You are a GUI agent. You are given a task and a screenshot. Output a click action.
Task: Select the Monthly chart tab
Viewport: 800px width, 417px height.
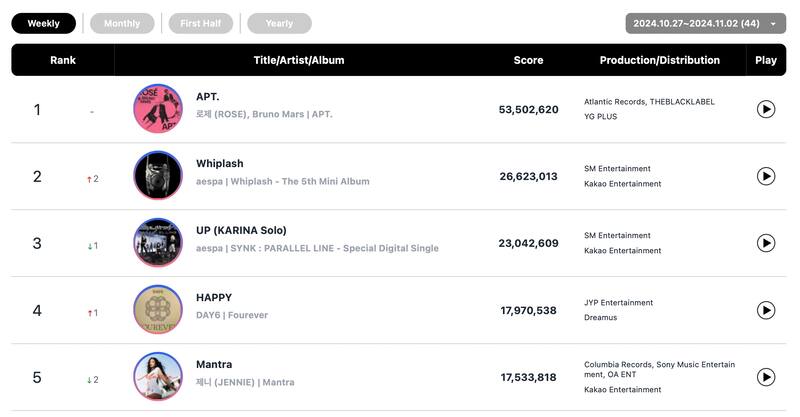coord(122,23)
